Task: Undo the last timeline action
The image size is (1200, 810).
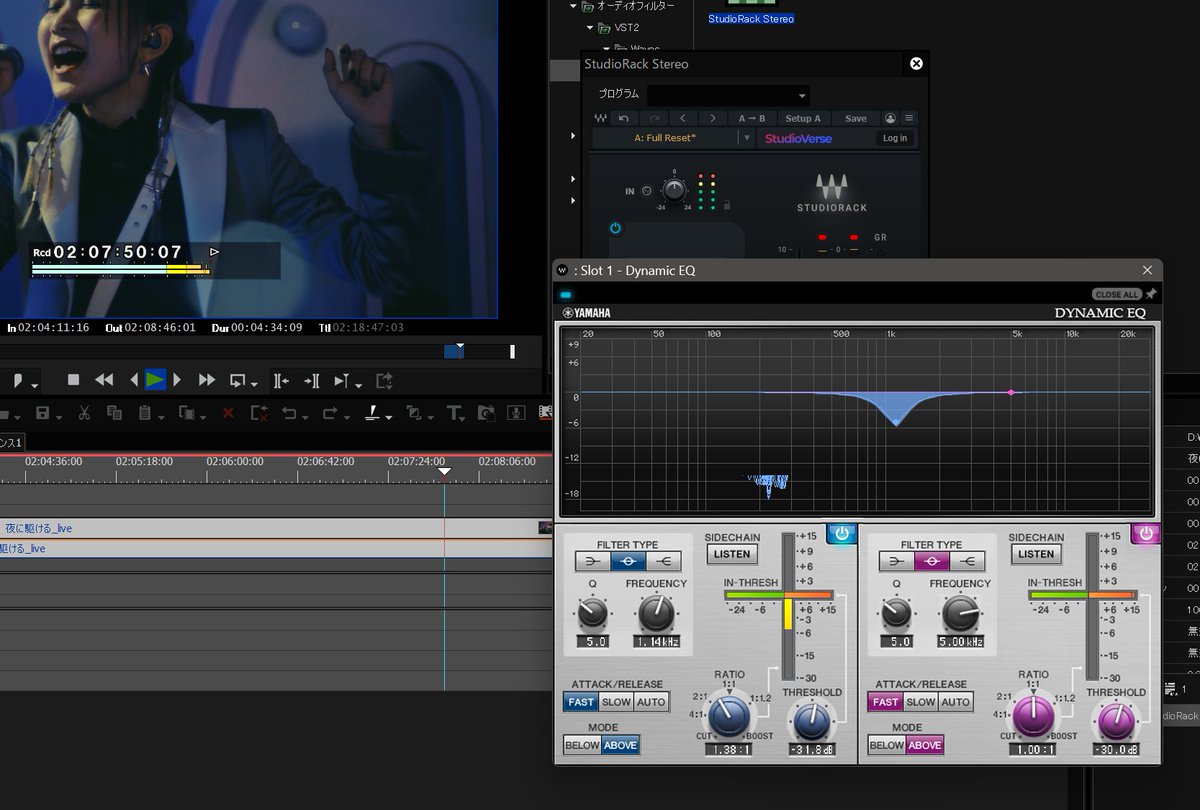Action: point(289,413)
